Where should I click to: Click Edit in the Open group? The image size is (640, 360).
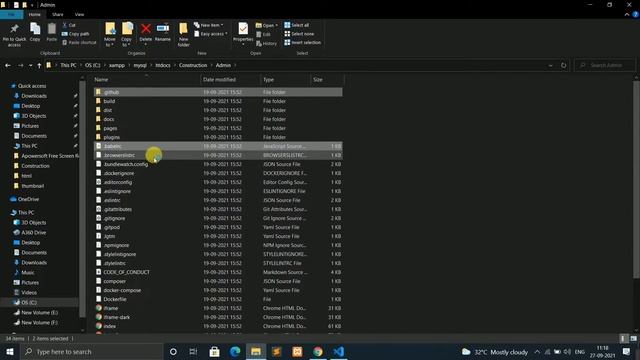point(263,34)
